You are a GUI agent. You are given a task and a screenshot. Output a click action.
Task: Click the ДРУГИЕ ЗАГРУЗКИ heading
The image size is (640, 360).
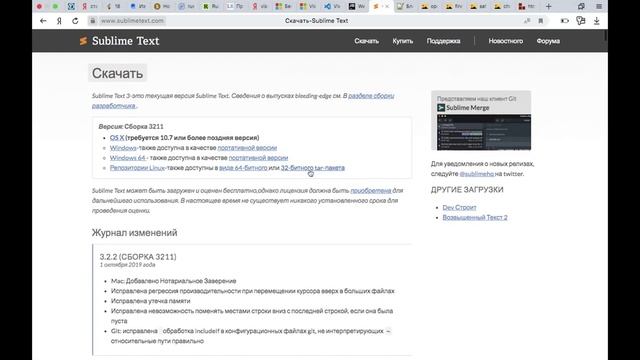(x=467, y=190)
